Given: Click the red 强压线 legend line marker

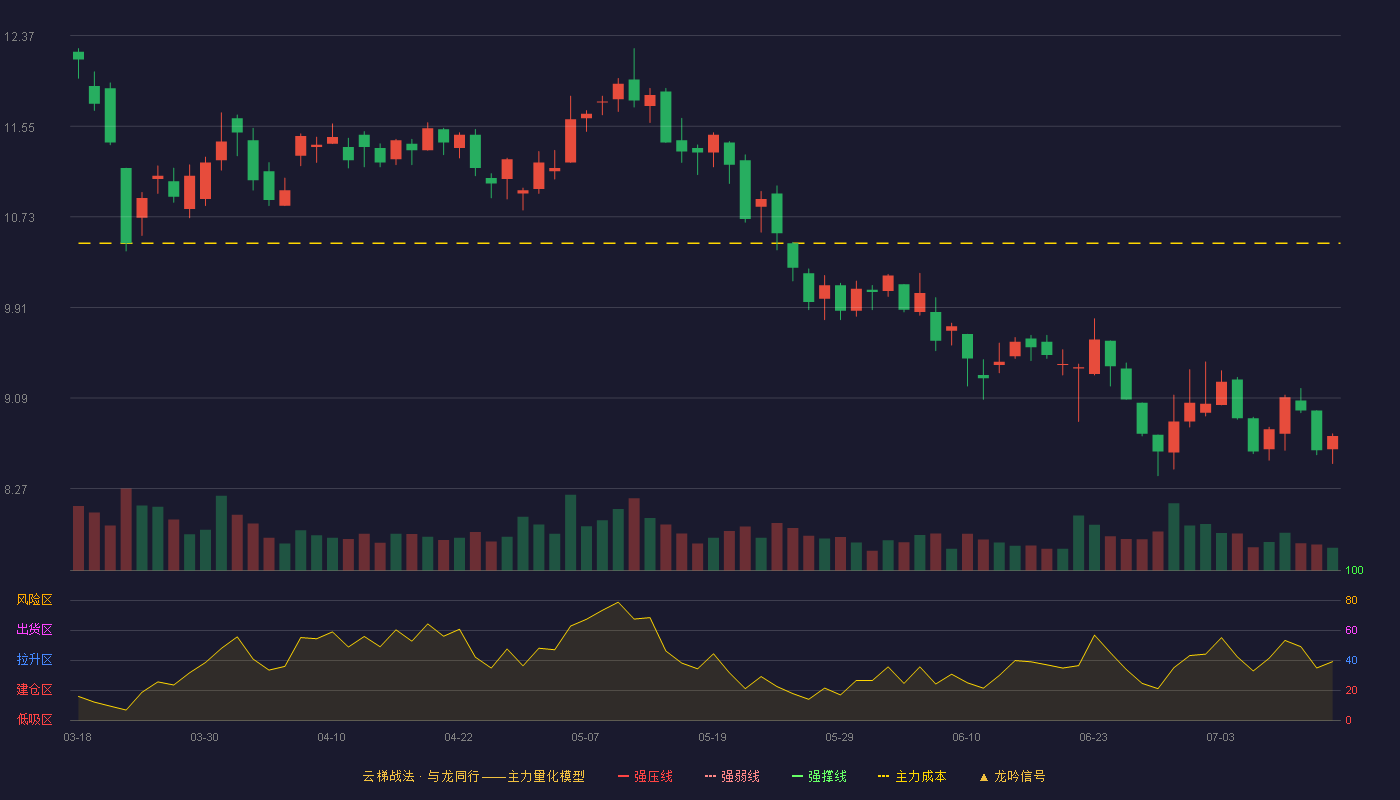Looking at the screenshot, I should tap(624, 776).
